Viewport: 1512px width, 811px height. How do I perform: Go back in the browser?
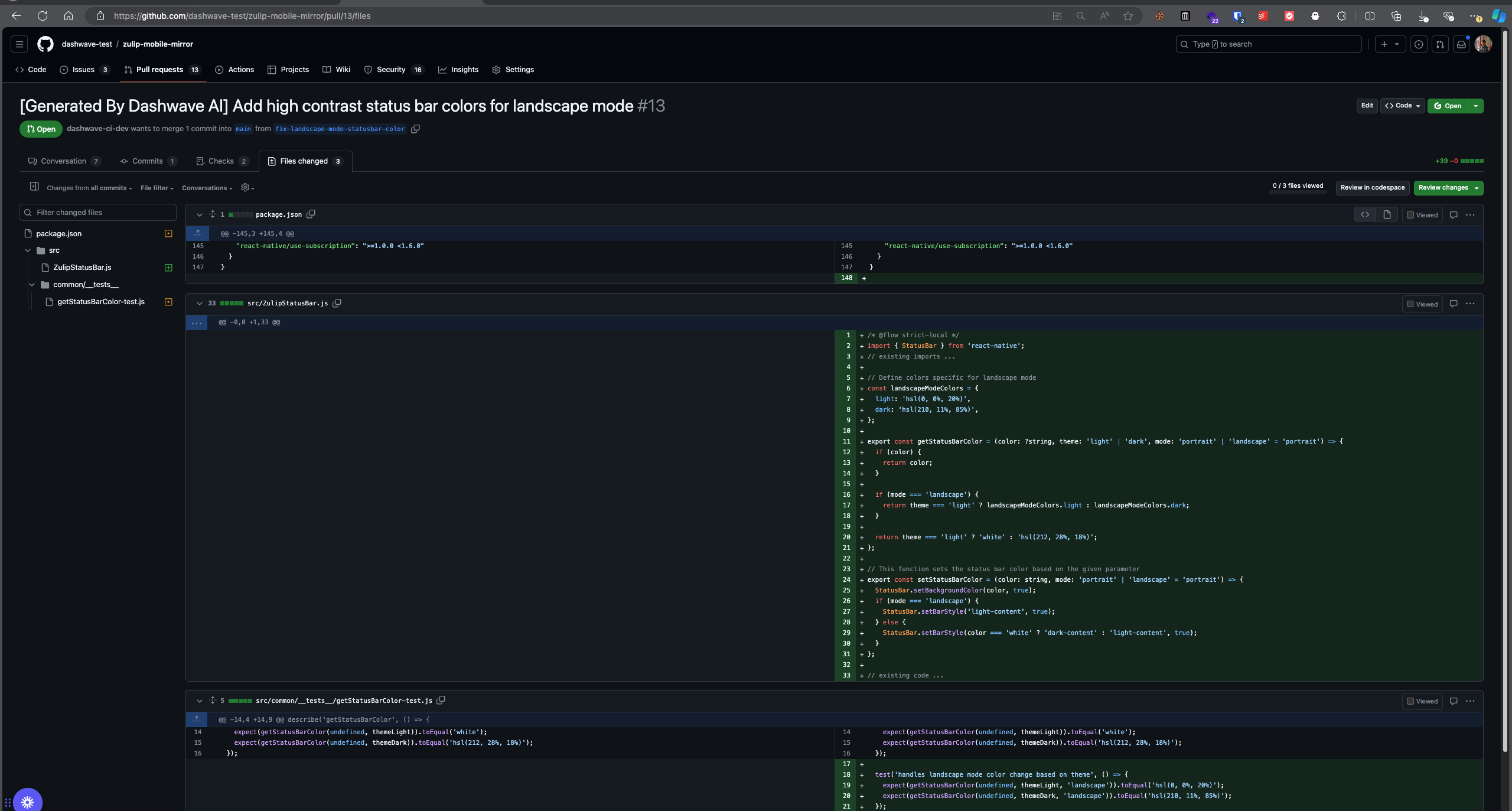coord(17,16)
